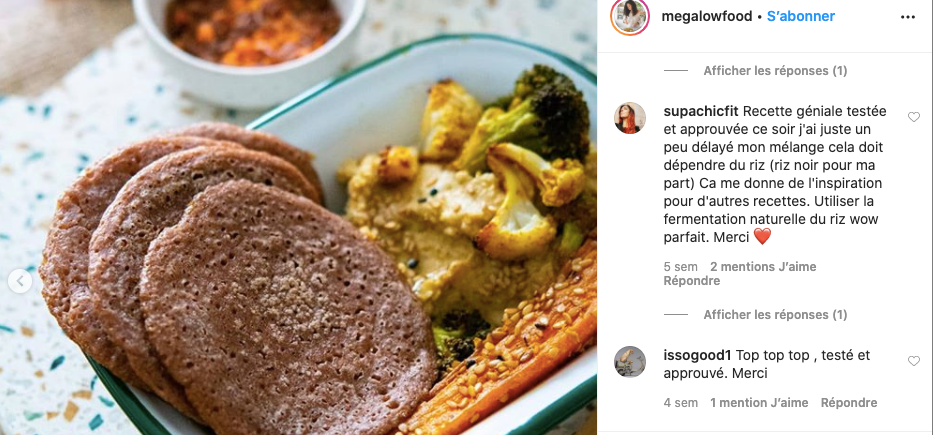Open the megalowfood profile picture
Viewport: 933px width, 435px height.
[630, 17]
